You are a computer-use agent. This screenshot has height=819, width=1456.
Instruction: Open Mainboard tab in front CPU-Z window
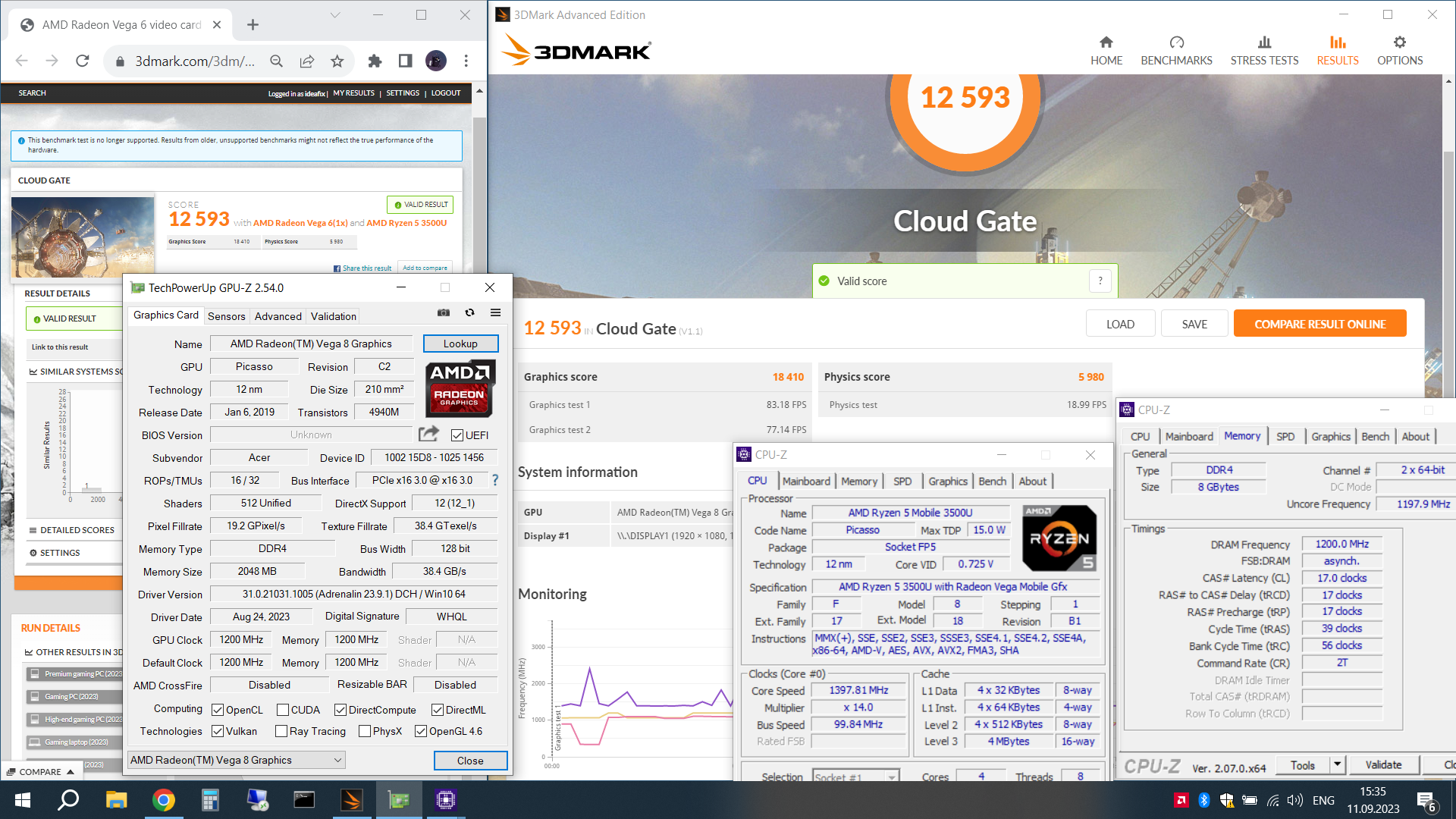click(806, 481)
